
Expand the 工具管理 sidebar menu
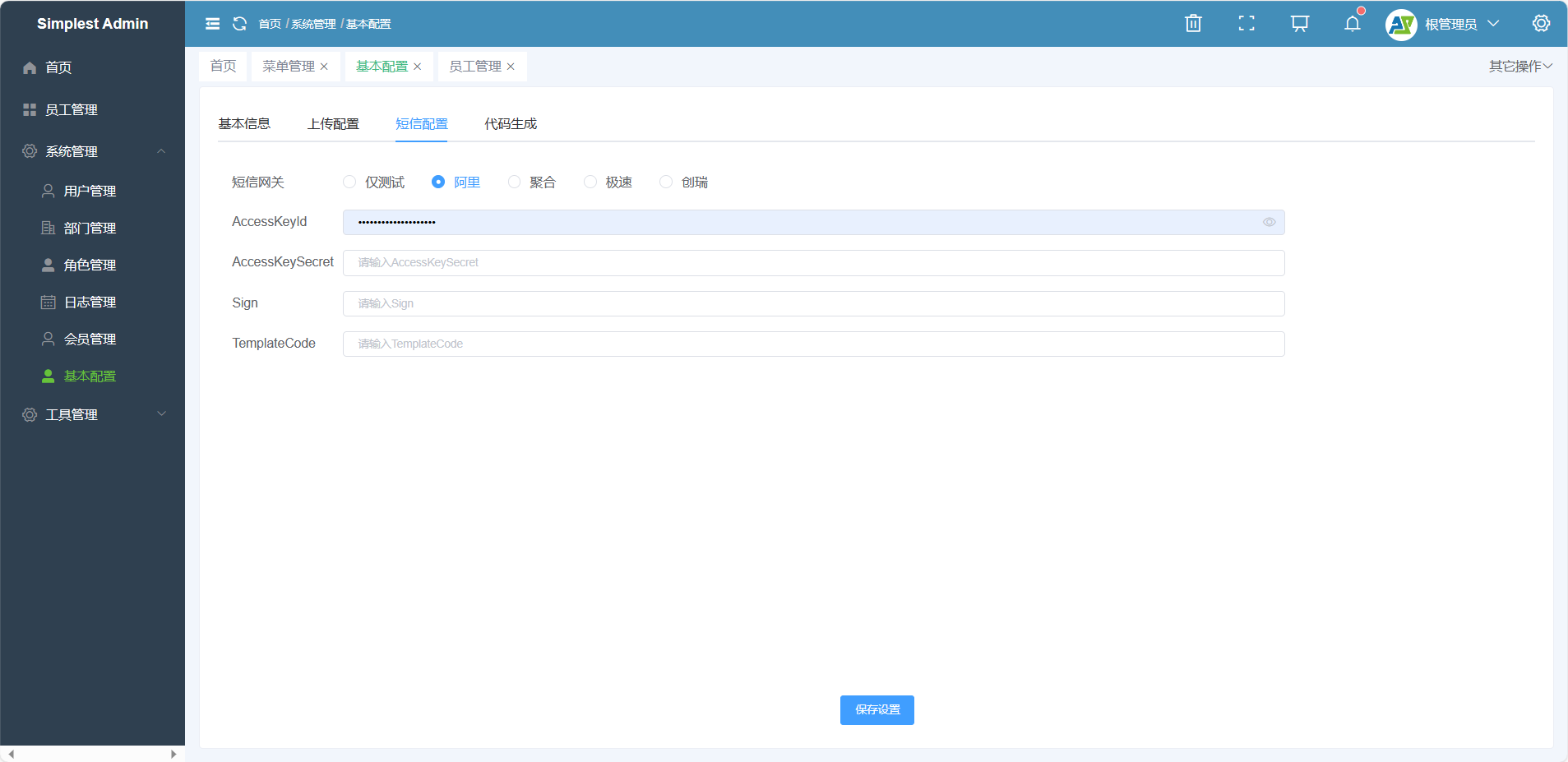pyautogui.click(x=93, y=414)
